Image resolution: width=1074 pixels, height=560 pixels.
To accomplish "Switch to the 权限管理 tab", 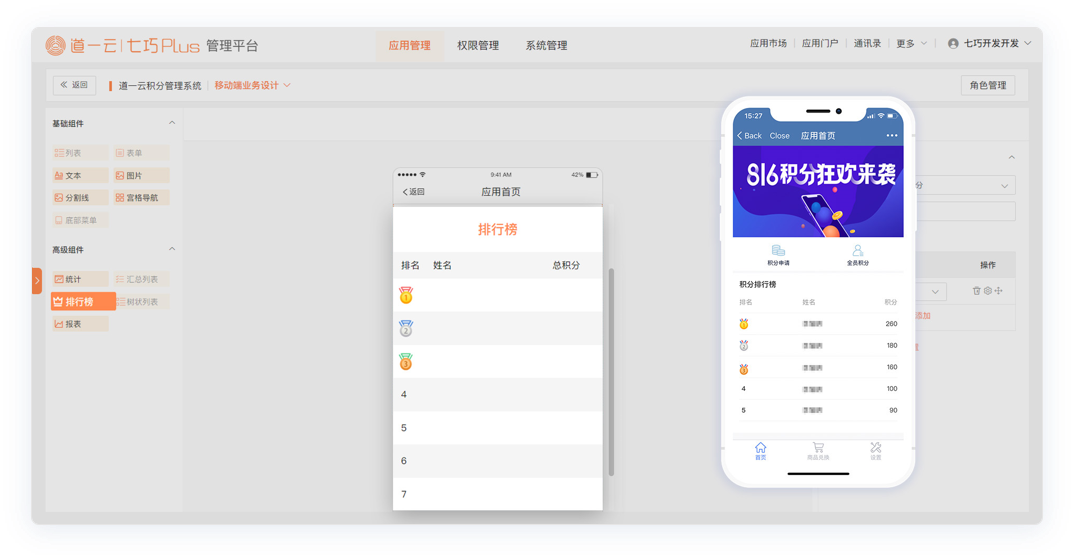I will (x=478, y=46).
